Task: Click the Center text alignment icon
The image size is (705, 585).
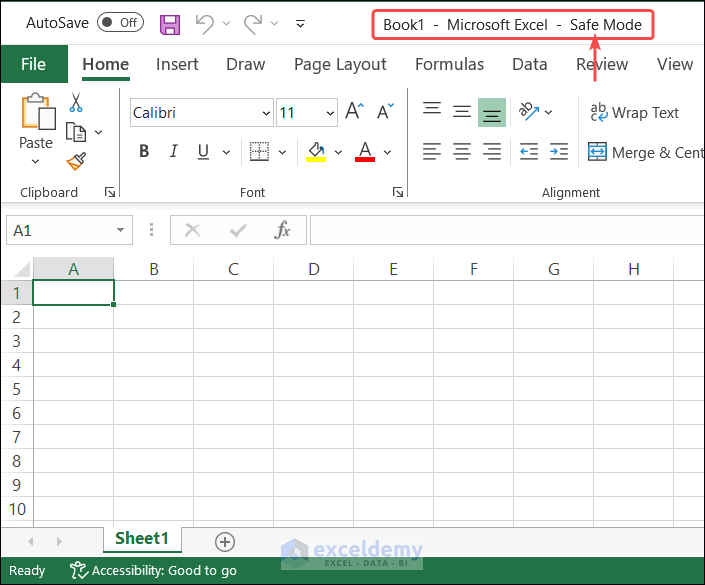Action: pyautogui.click(x=462, y=152)
